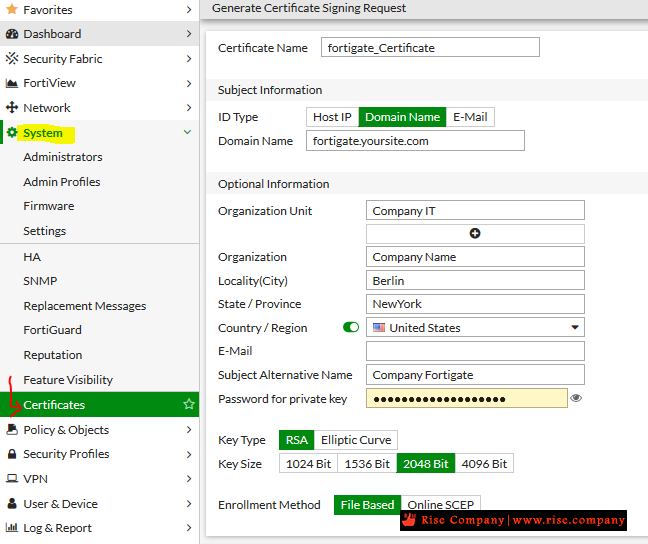Viewport: 648px width, 544px height.
Task: Toggle the Country / Region switch
Action: [351, 327]
